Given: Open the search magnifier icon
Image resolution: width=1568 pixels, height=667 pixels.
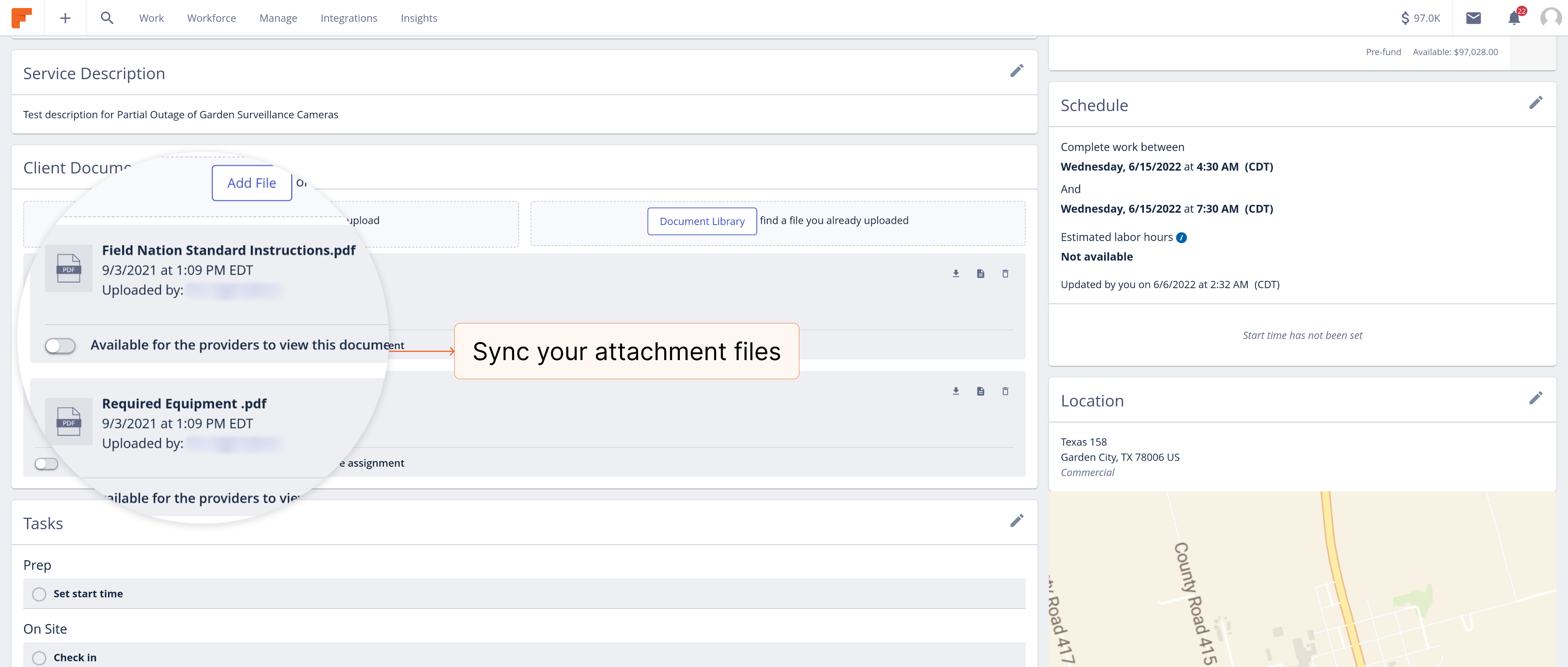Looking at the screenshot, I should coord(107,18).
